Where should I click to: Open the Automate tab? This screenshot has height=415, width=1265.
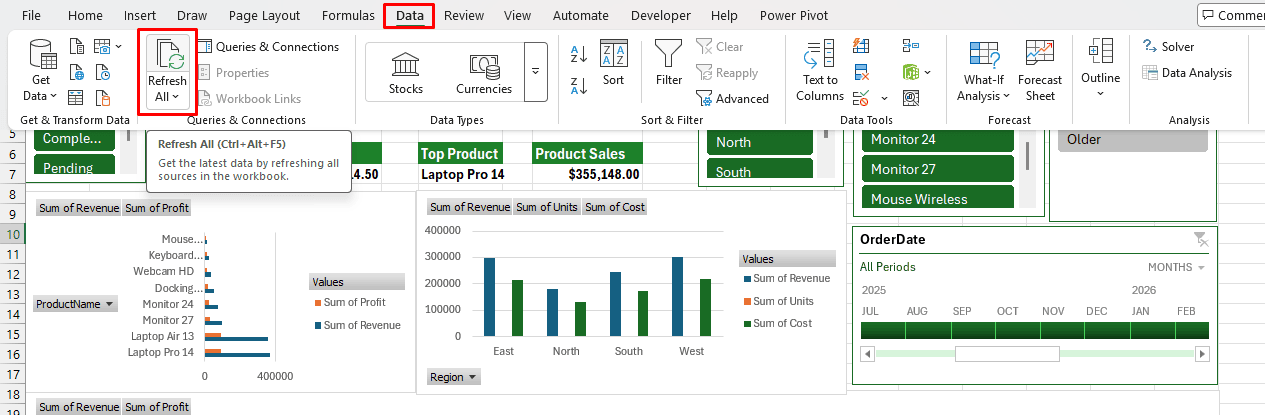[x=581, y=15]
